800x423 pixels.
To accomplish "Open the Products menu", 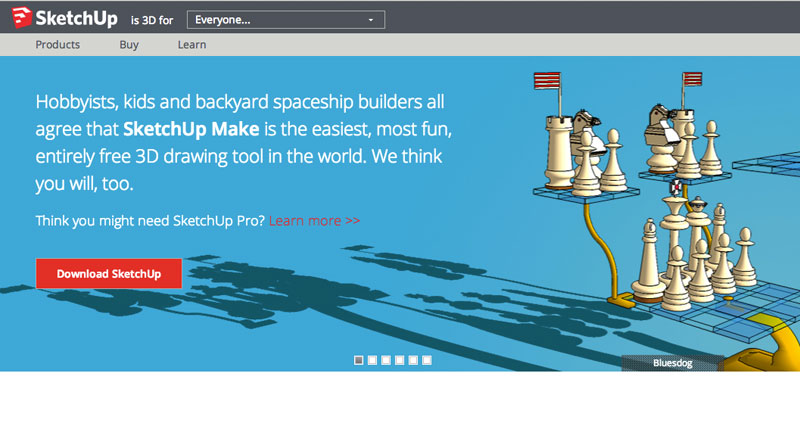I will pos(58,45).
